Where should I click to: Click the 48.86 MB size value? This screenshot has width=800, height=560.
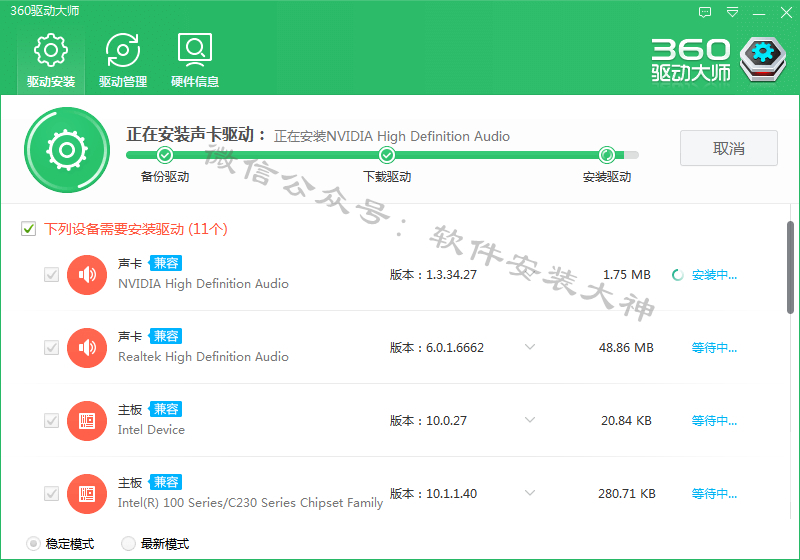click(x=626, y=348)
